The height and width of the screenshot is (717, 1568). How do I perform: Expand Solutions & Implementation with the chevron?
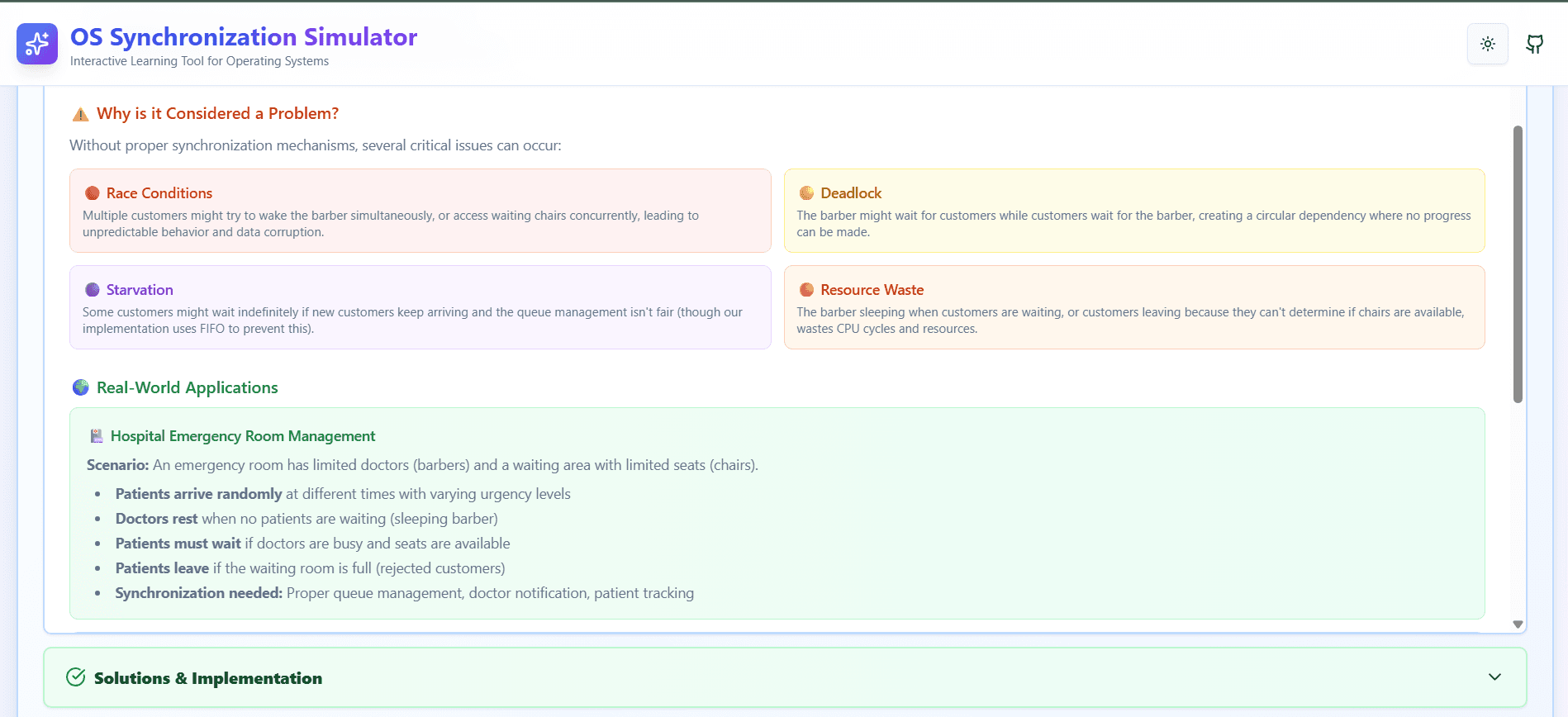pyautogui.click(x=1494, y=677)
